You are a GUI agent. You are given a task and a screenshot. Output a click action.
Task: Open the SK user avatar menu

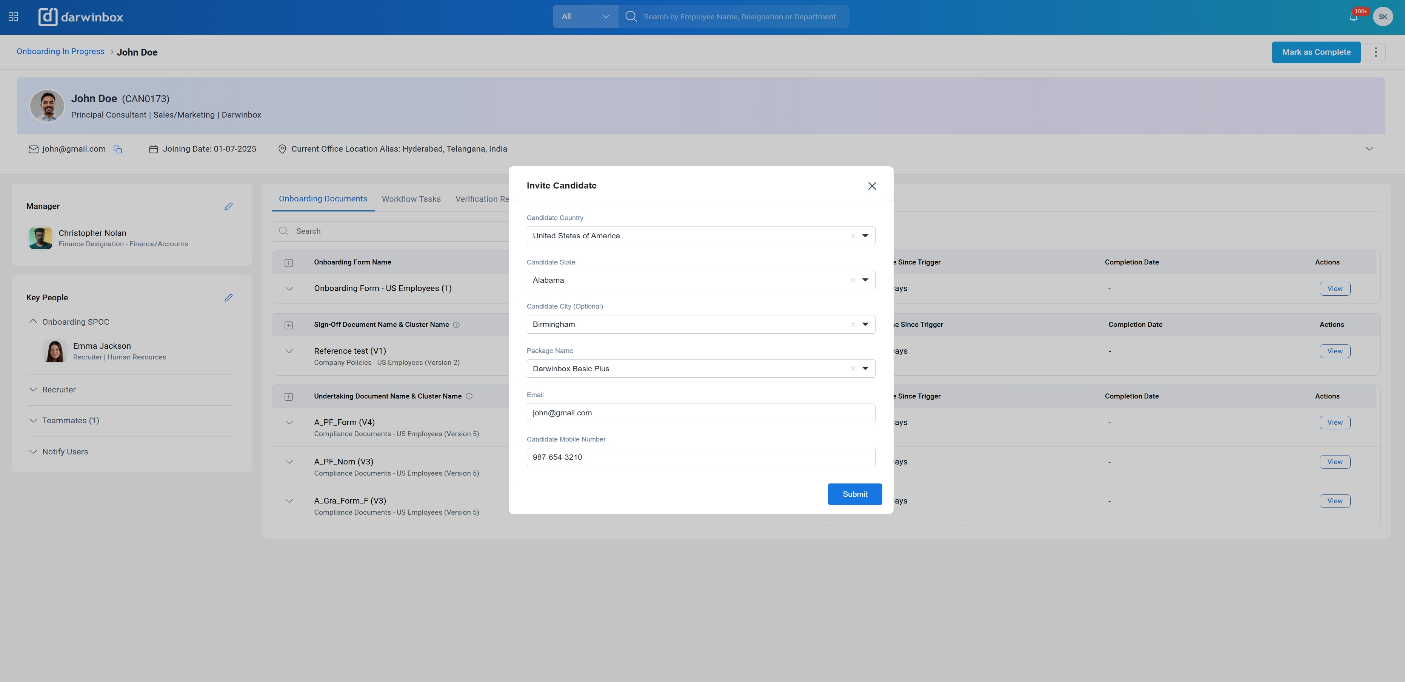click(x=1383, y=17)
